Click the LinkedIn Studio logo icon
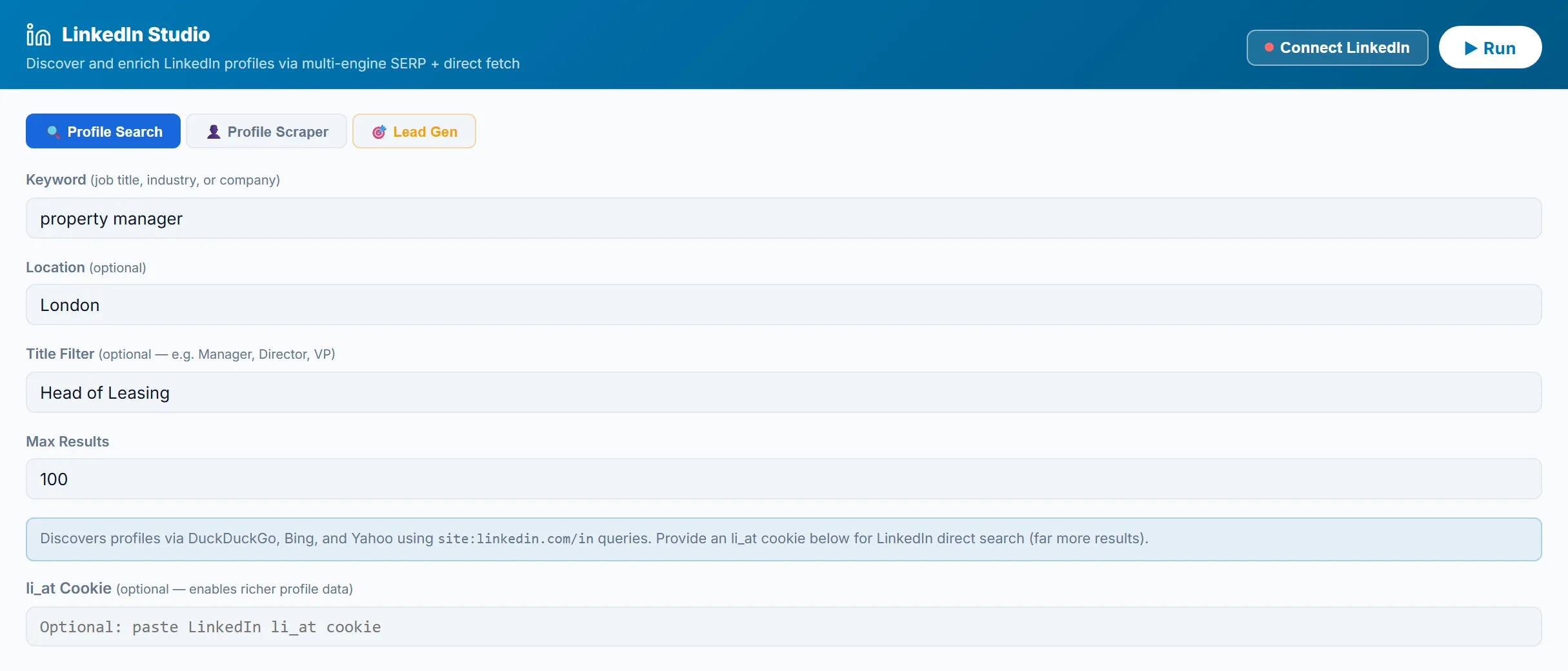The height and width of the screenshot is (671, 1568). (x=38, y=35)
